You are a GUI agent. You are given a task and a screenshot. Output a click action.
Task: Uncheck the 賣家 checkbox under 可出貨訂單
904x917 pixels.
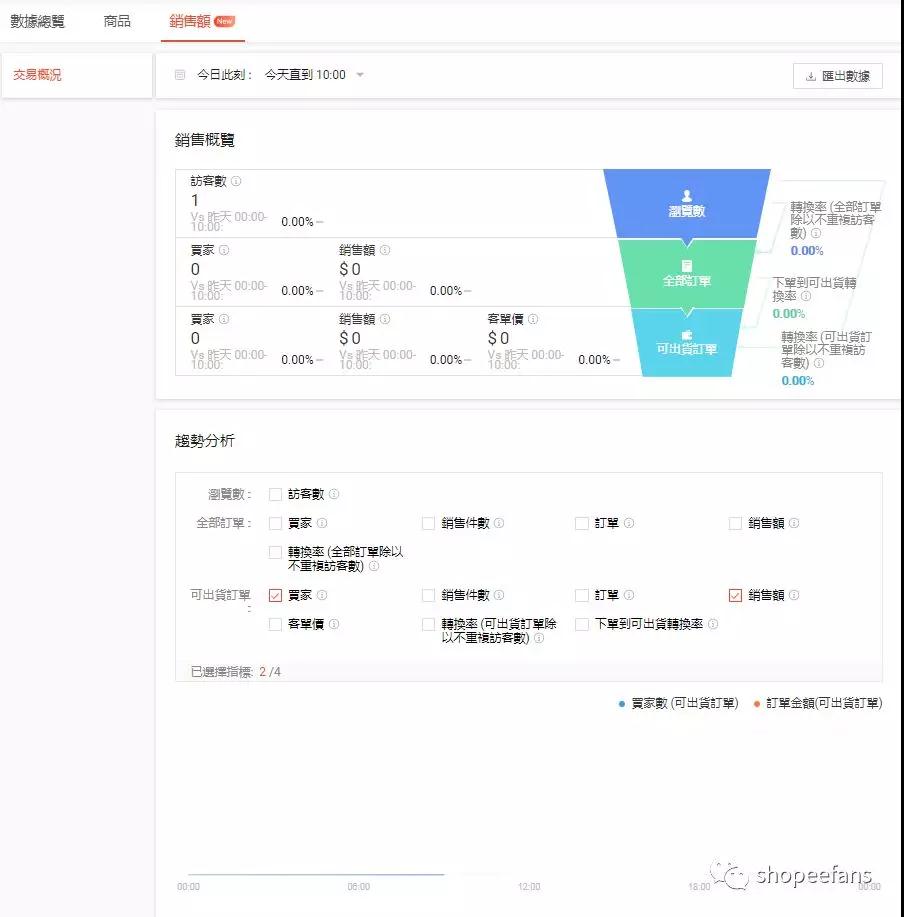pos(276,594)
